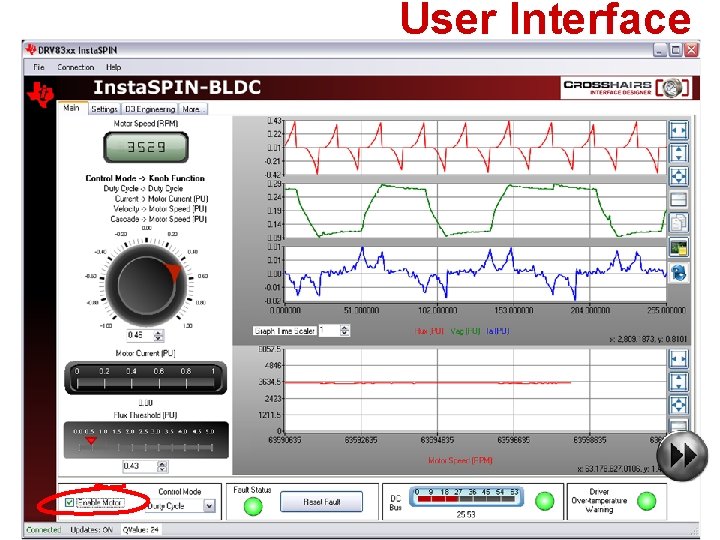
Task: Decrease knob value with the down arrow next to 0.45
Action: tap(158, 338)
